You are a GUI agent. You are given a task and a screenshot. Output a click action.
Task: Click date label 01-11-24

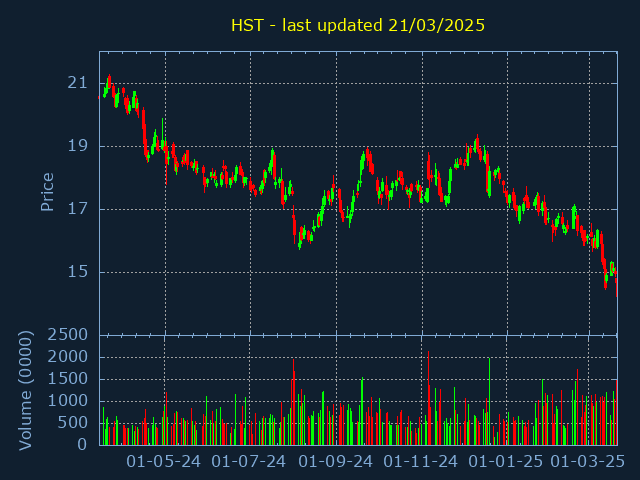(421, 462)
